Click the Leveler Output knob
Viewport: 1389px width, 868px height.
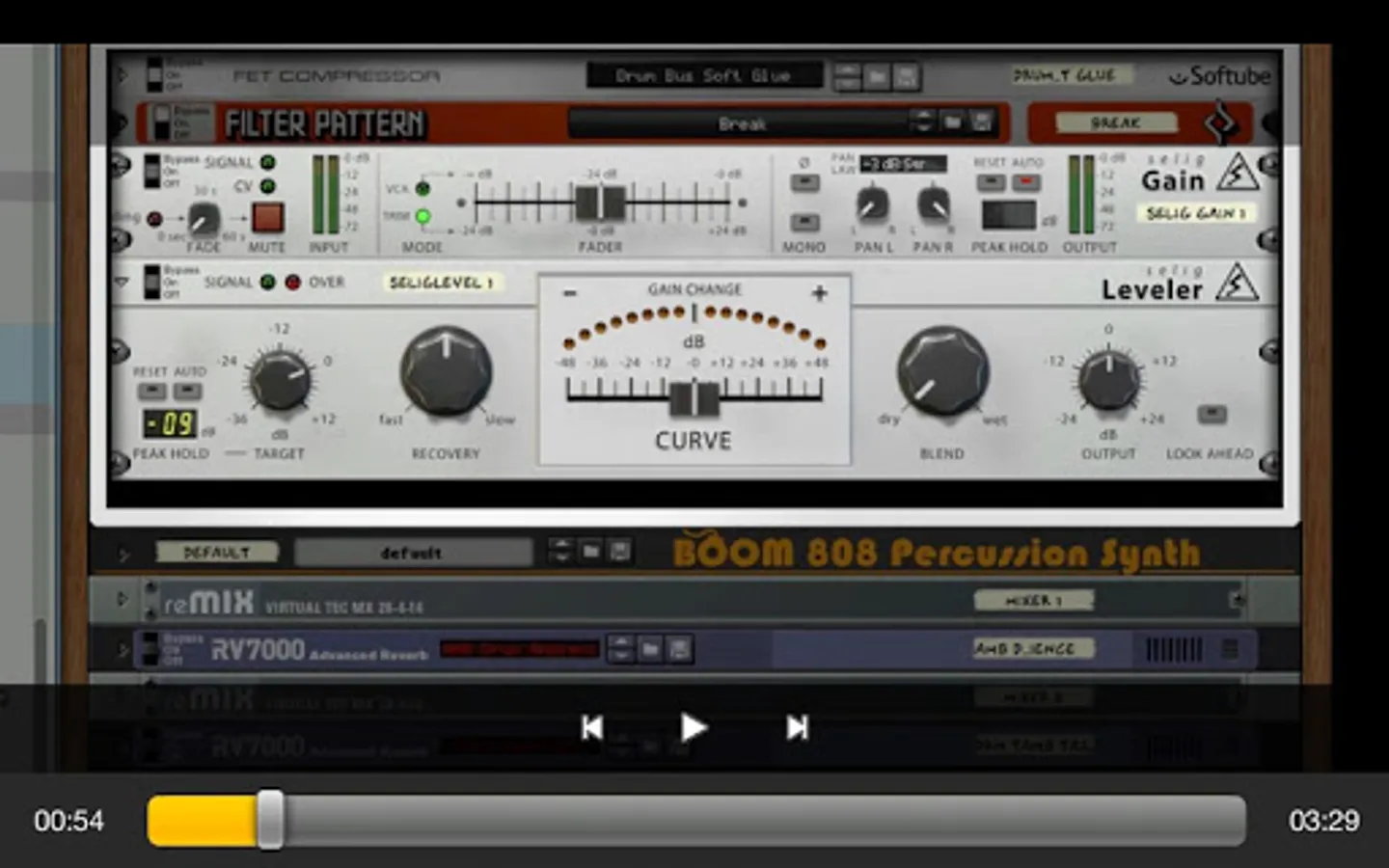coord(1109,379)
